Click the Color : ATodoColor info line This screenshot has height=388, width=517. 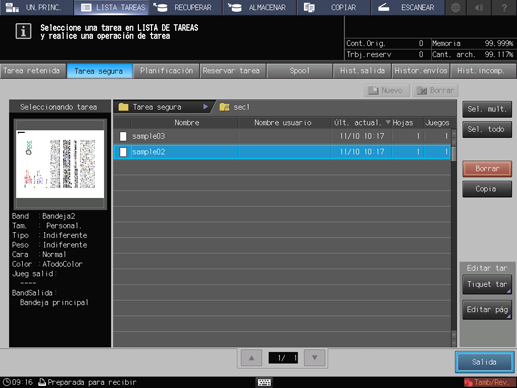click(x=47, y=264)
